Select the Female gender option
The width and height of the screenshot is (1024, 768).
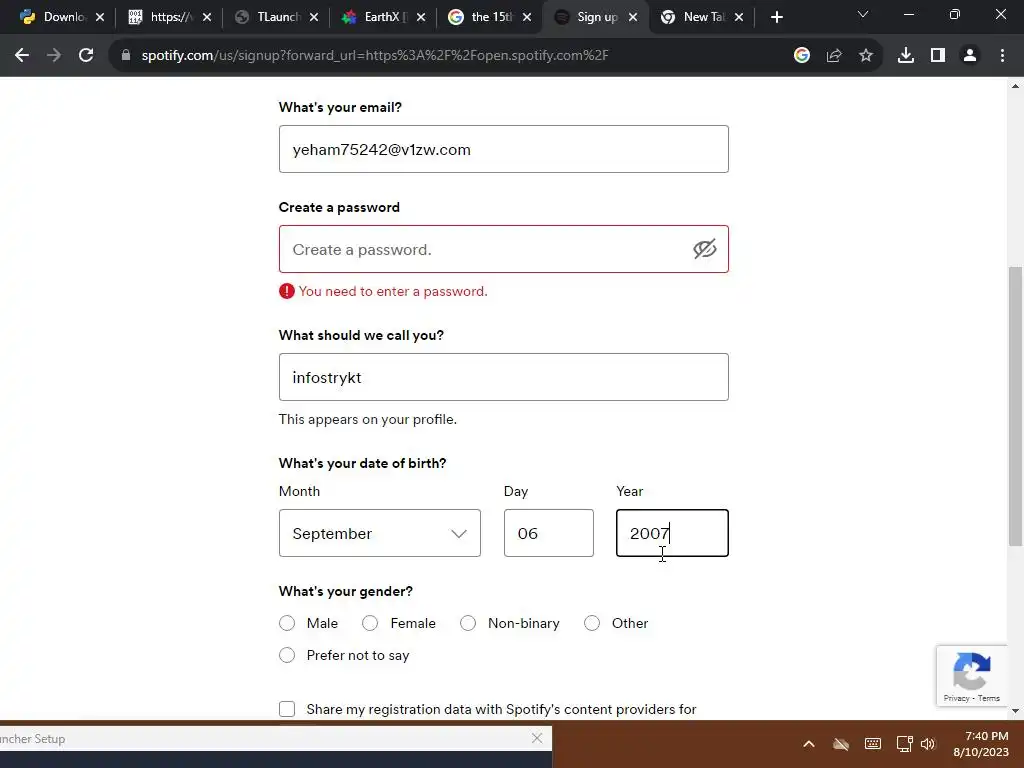tap(370, 623)
